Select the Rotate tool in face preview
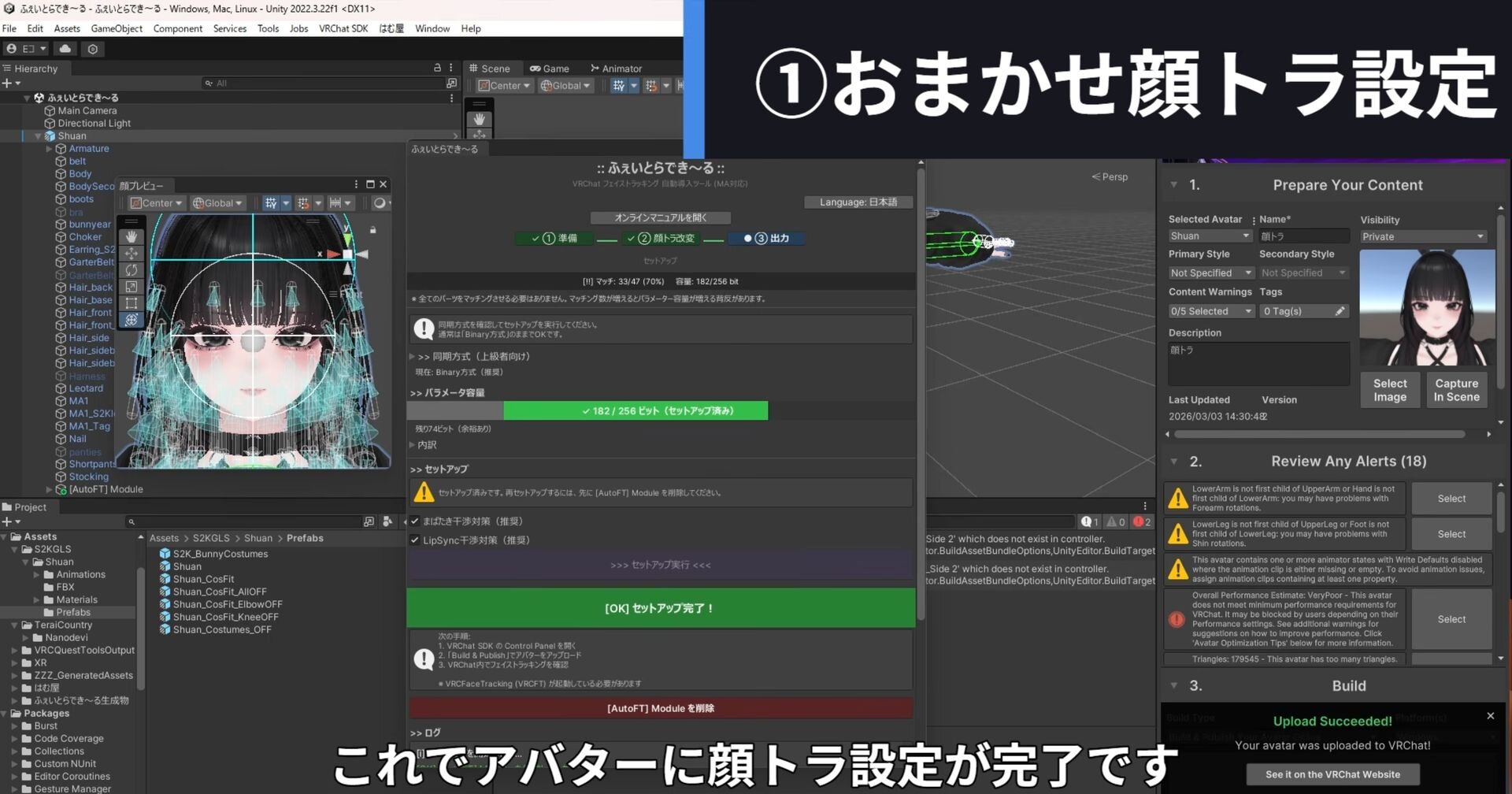The image size is (1512, 794). coord(132,270)
